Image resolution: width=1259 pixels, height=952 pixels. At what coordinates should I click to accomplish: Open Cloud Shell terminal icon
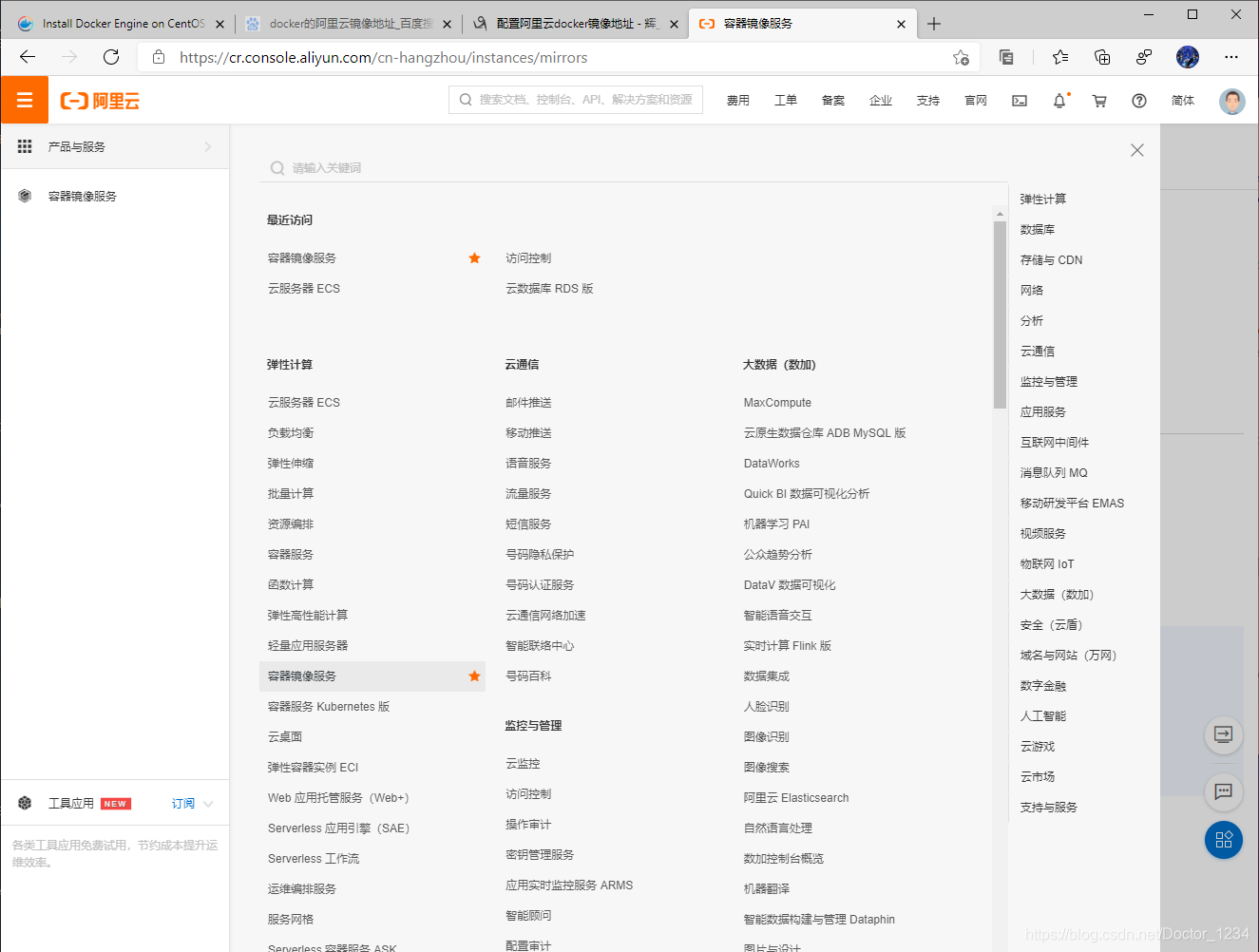1020,101
